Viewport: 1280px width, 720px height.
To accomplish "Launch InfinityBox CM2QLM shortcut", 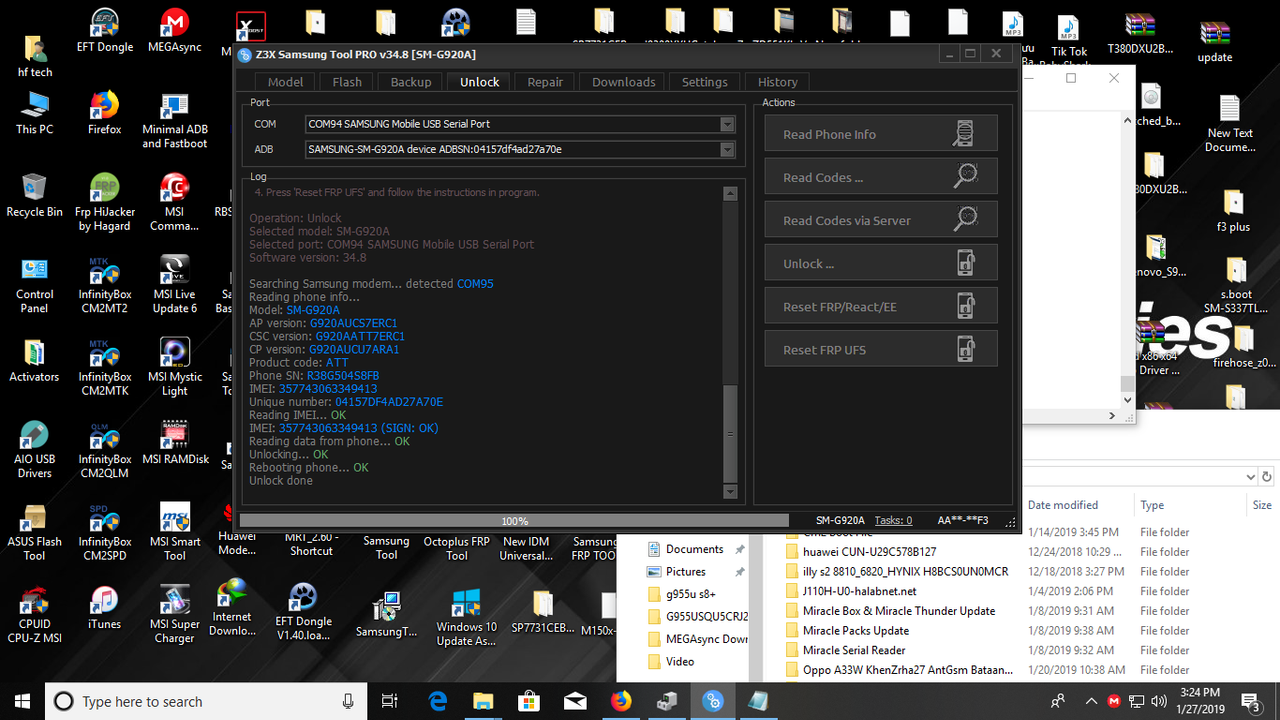I will (105, 450).
